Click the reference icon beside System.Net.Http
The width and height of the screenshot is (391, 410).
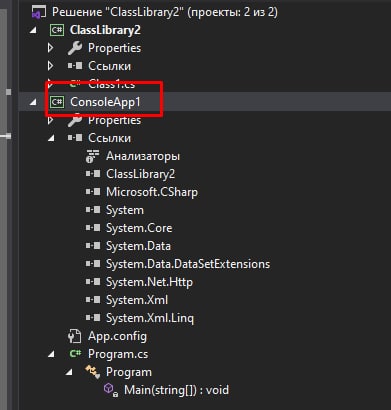coord(93,282)
